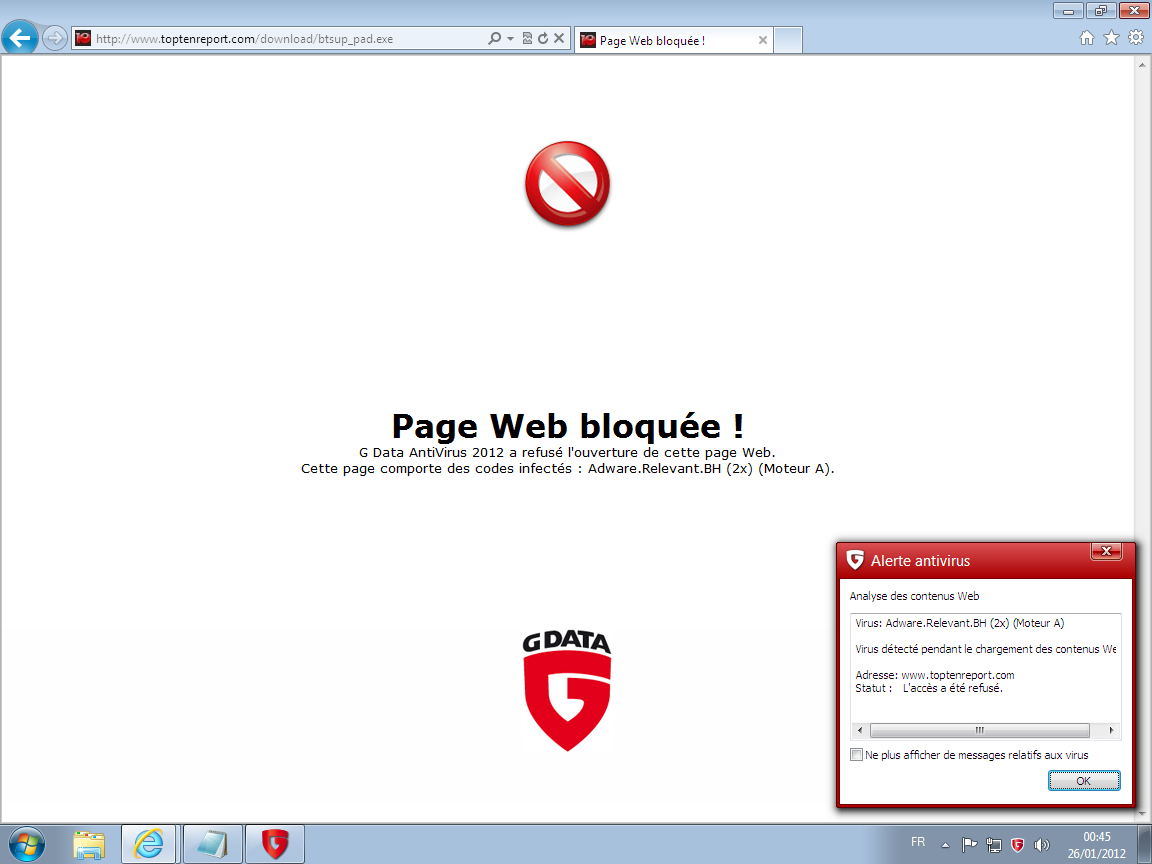The height and width of the screenshot is (864, 1152).
Task: Open the Windows Start menu orb
Action: (26, 843)
